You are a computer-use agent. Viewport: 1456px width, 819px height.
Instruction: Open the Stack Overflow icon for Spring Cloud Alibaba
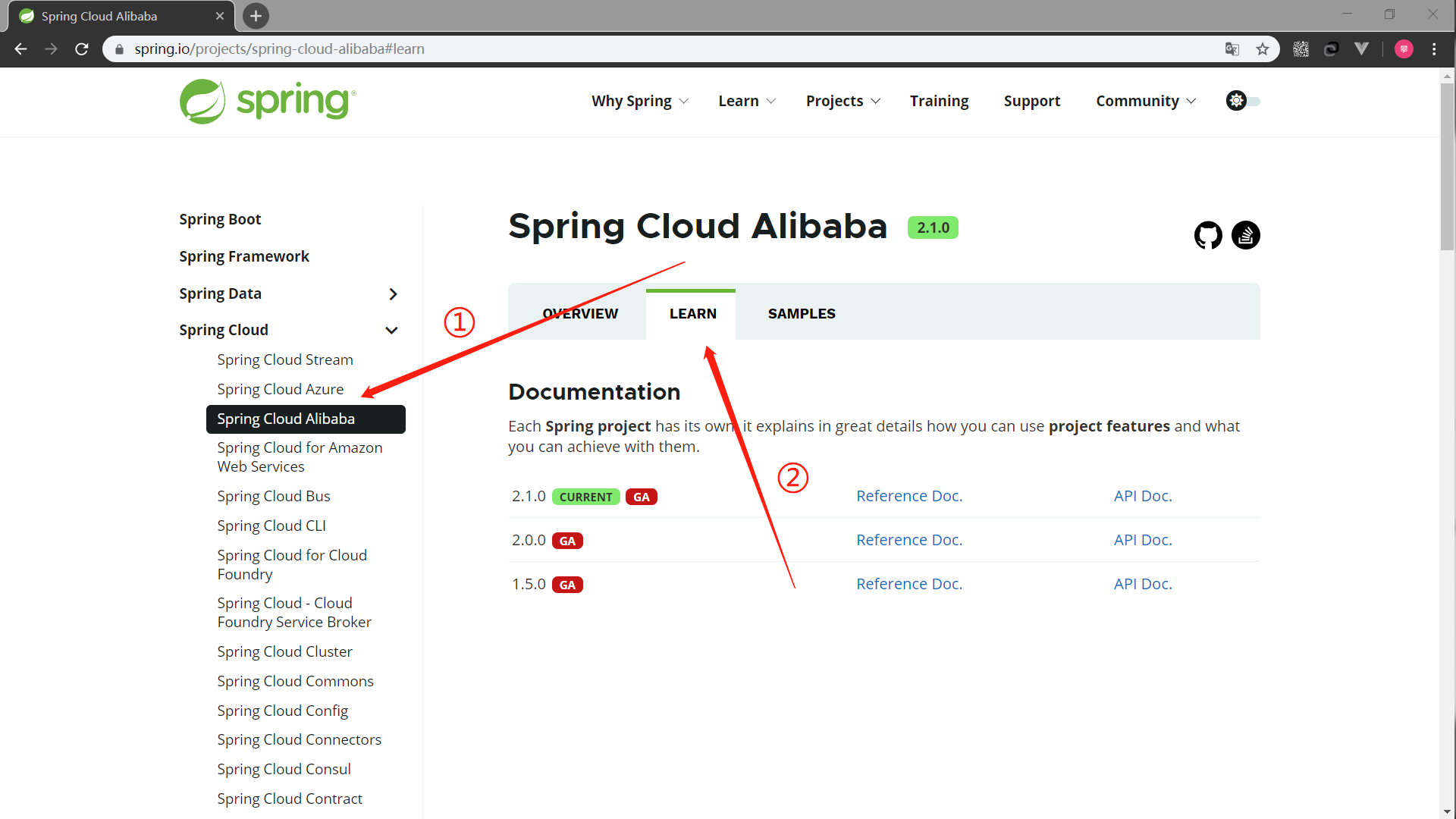(x=1246, y=235)
